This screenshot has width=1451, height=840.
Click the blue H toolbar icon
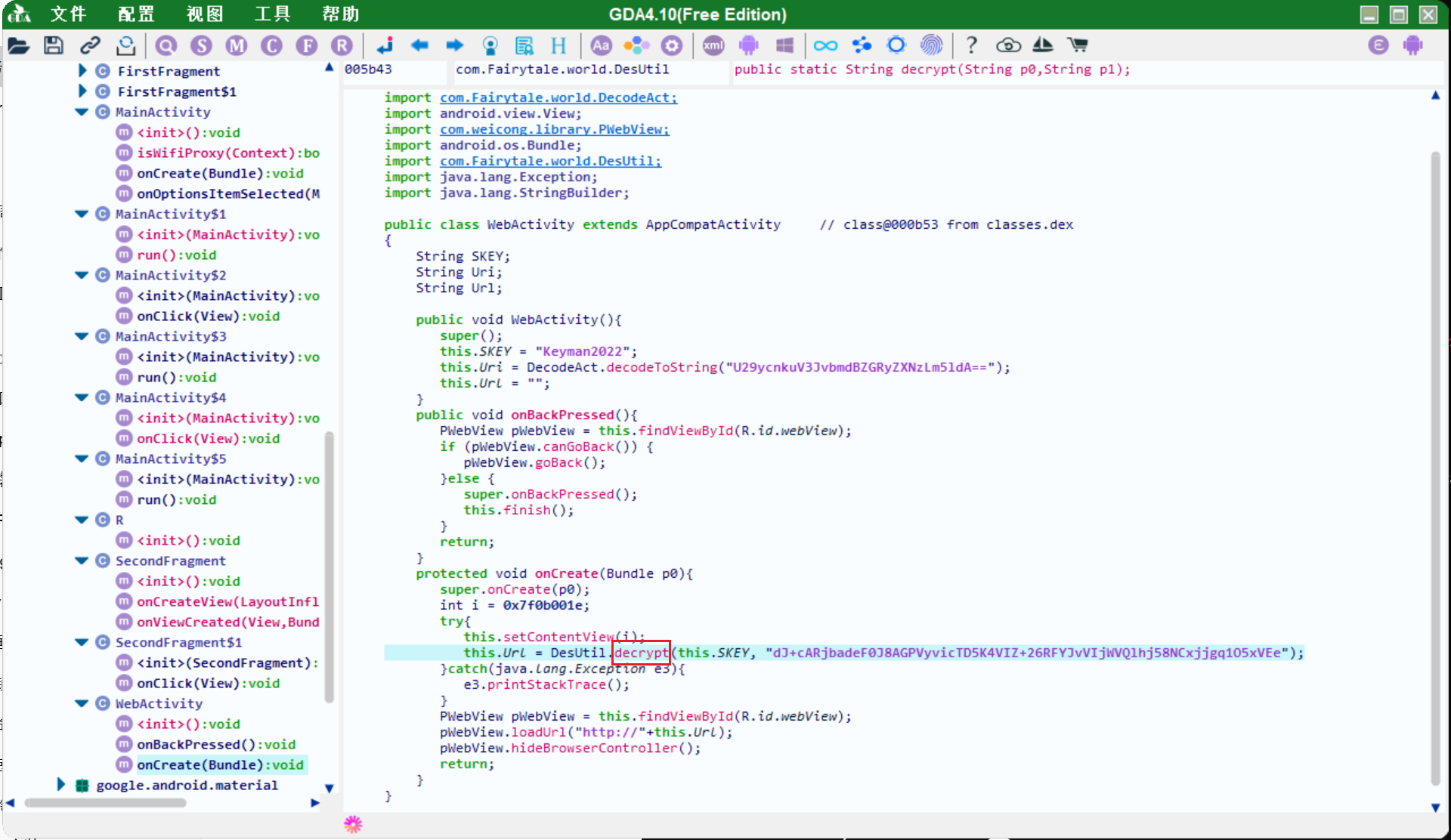click(x=558, y=46)
